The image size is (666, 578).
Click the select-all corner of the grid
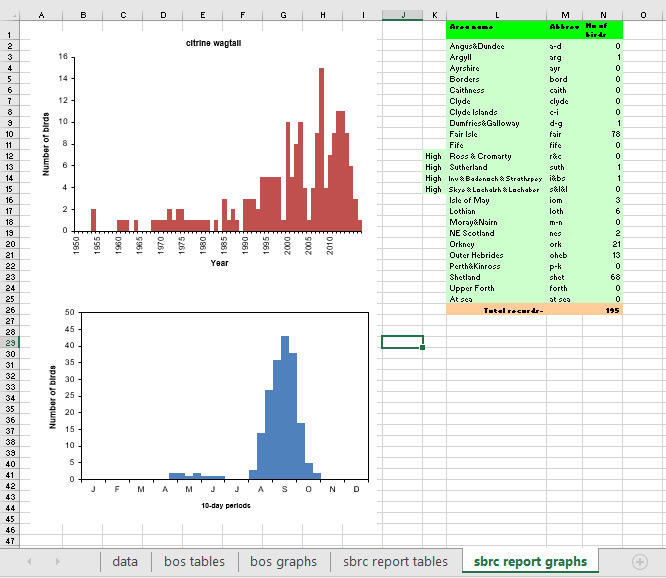point(9,15)
